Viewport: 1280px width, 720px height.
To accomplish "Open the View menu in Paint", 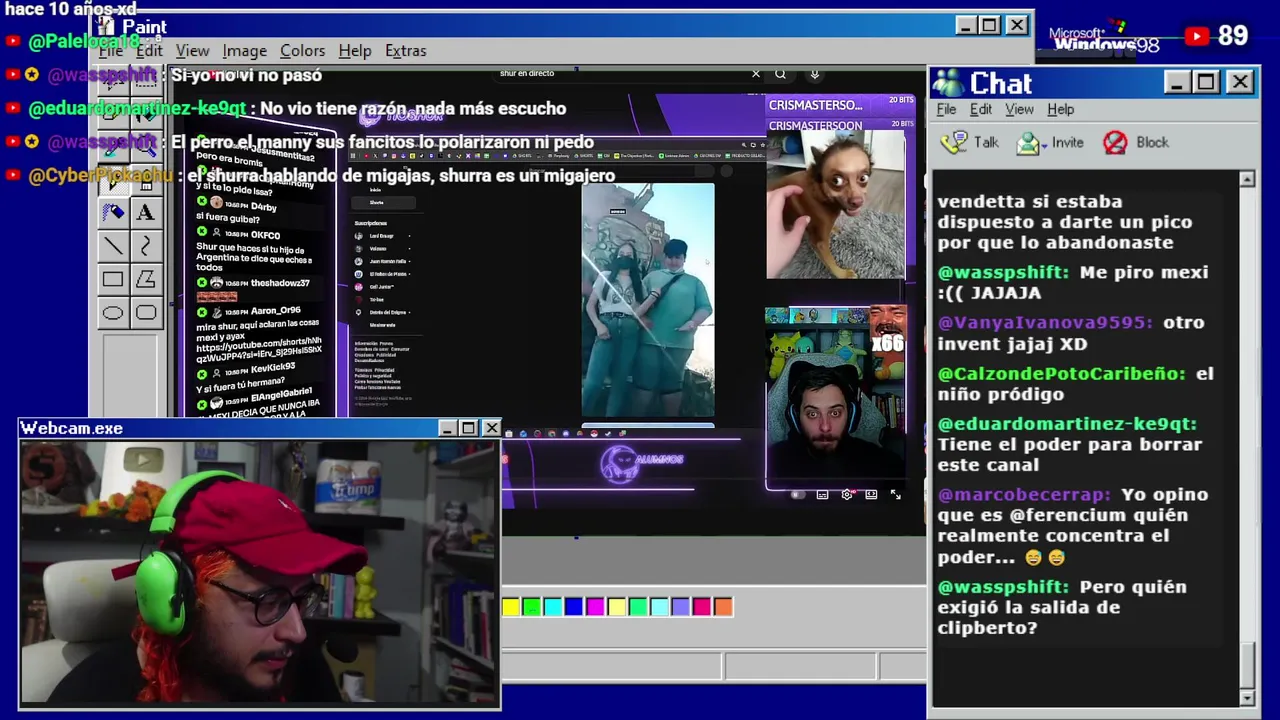I will tap(193, 51).
